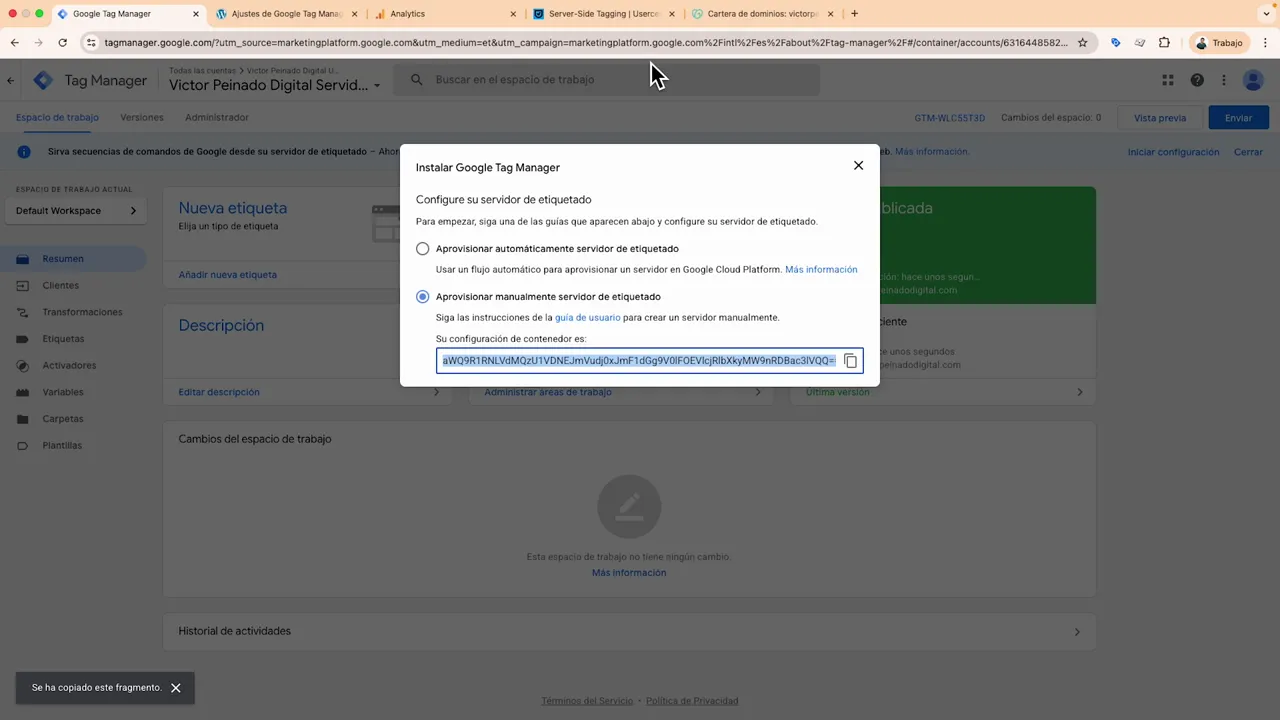1280x720 pixels.
Task: Expand the Historial de actividades section
Action: click(x=1077, y=631)
